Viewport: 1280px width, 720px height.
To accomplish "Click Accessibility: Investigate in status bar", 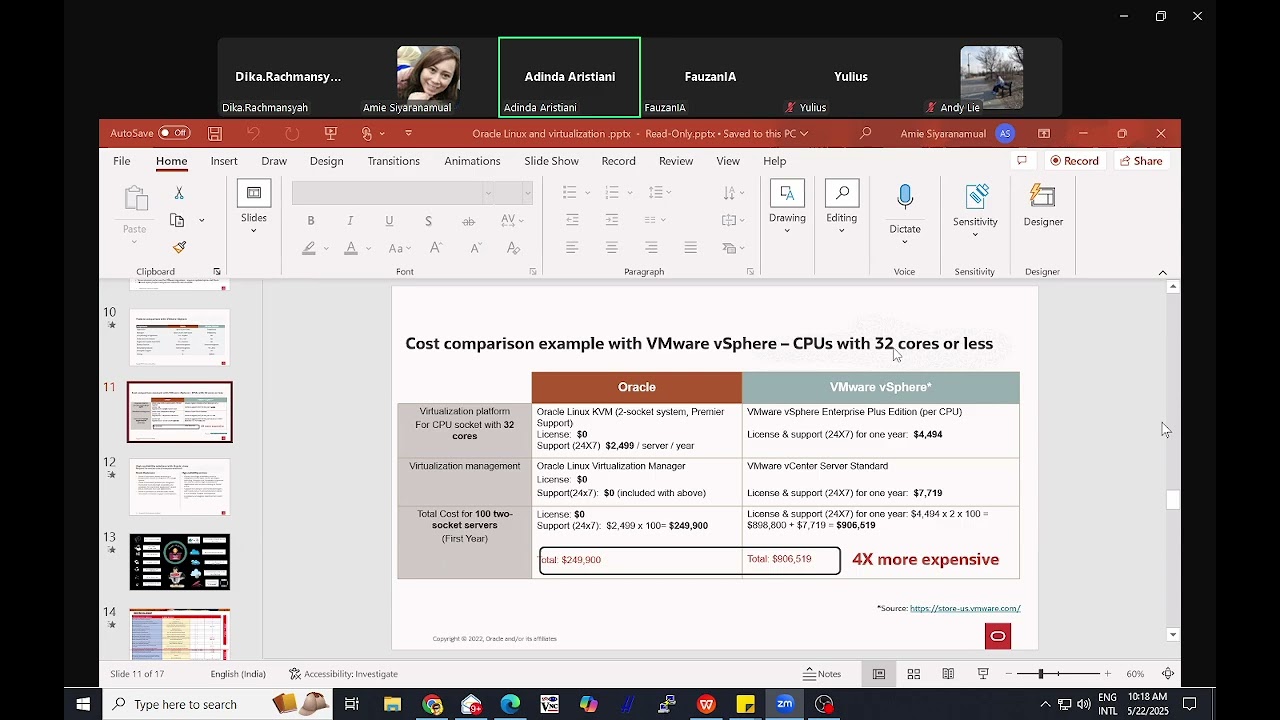I will coord(343,674).
